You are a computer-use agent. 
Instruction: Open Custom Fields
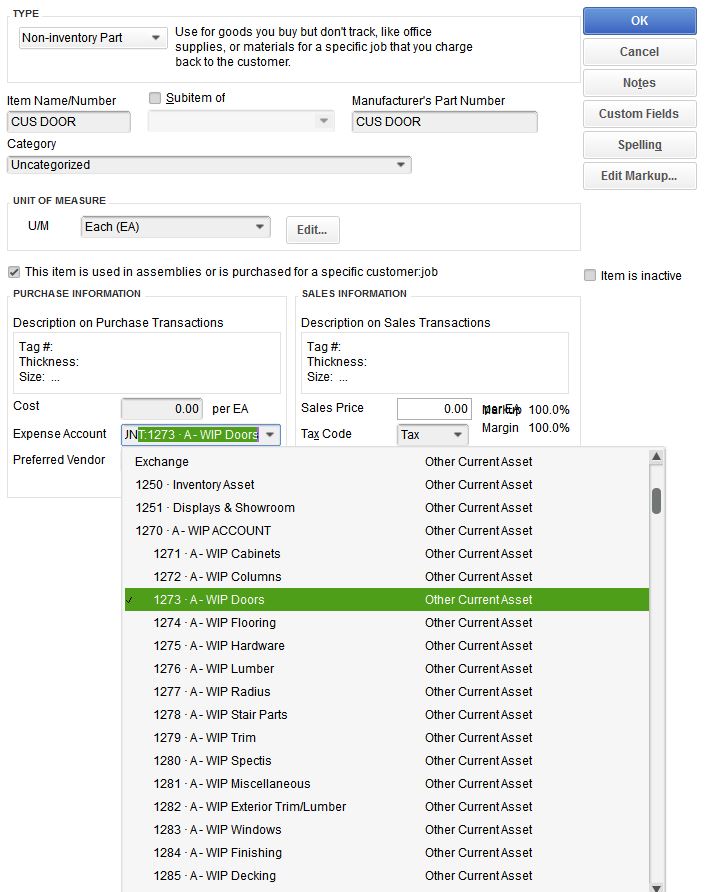click(x=639, y=114)
